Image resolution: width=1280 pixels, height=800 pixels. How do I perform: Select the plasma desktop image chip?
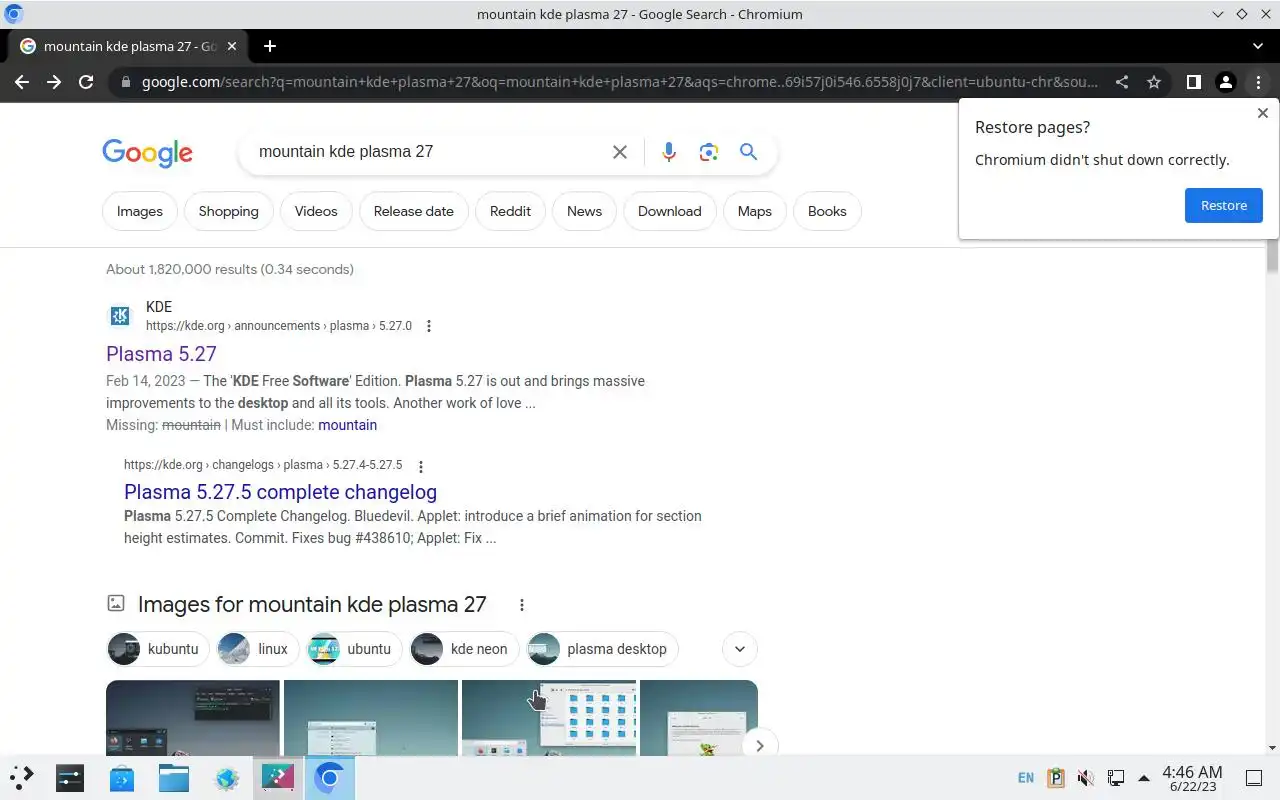coord(603,649)
